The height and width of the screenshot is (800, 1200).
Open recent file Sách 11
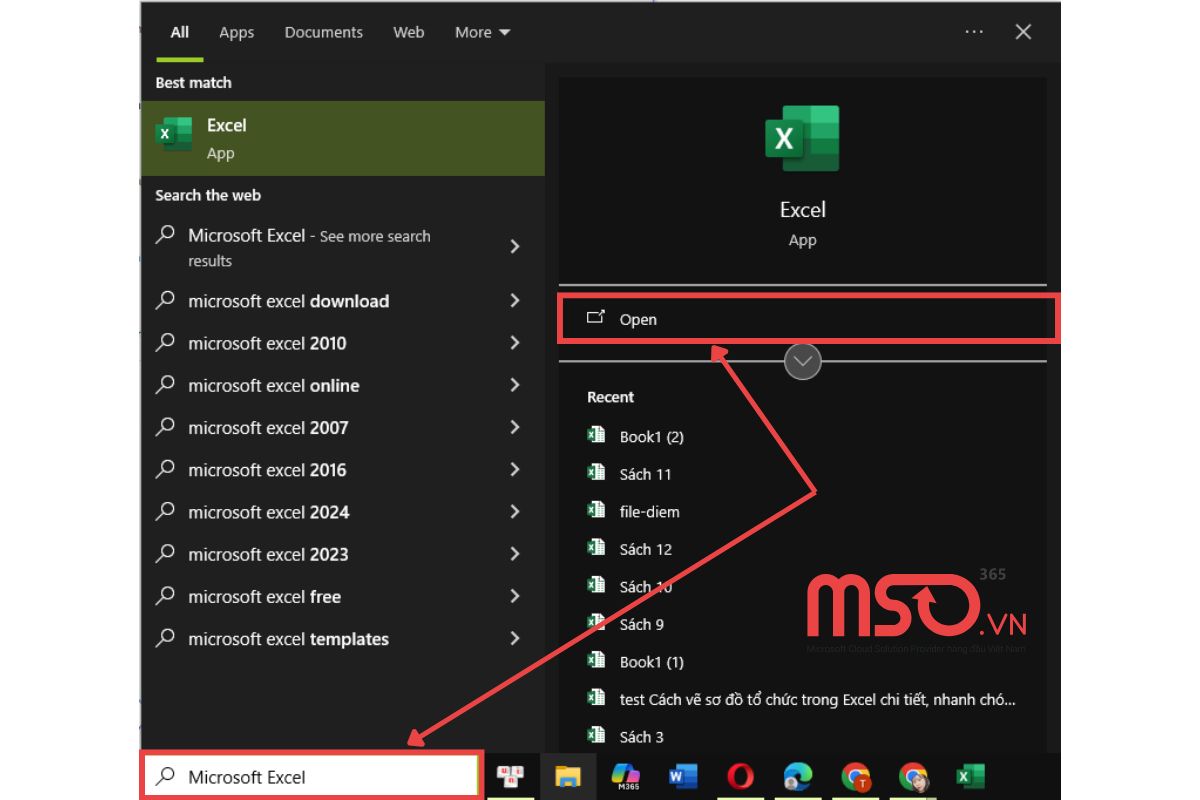point(645,474)
